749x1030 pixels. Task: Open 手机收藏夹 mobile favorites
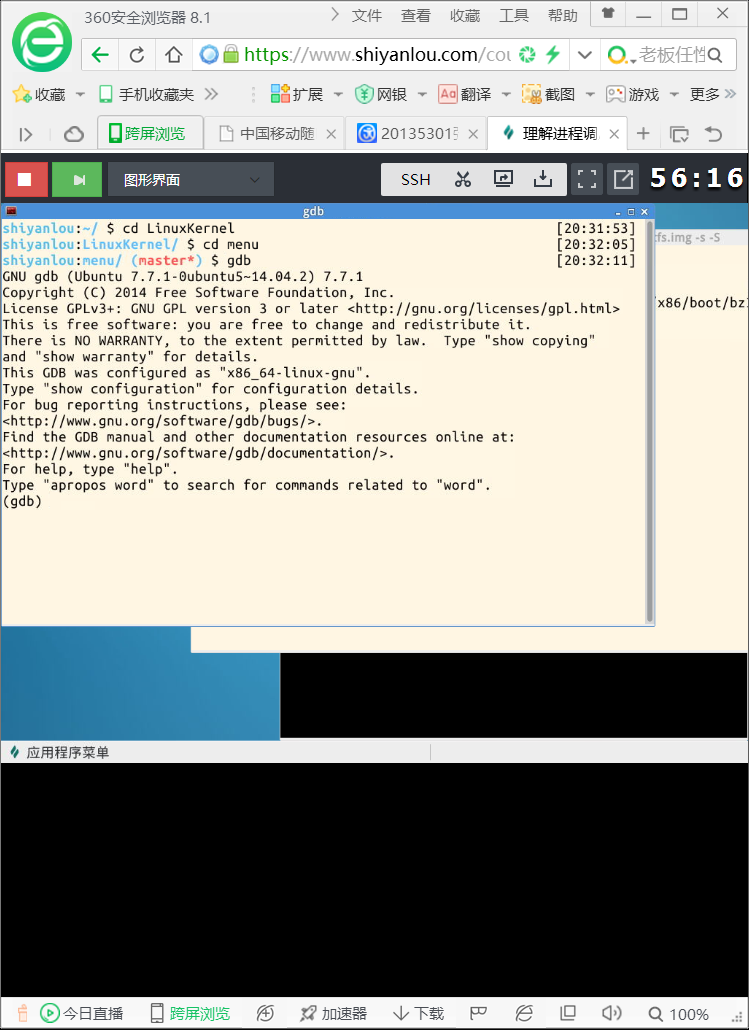pyautogui.click(x=147, y=95)
